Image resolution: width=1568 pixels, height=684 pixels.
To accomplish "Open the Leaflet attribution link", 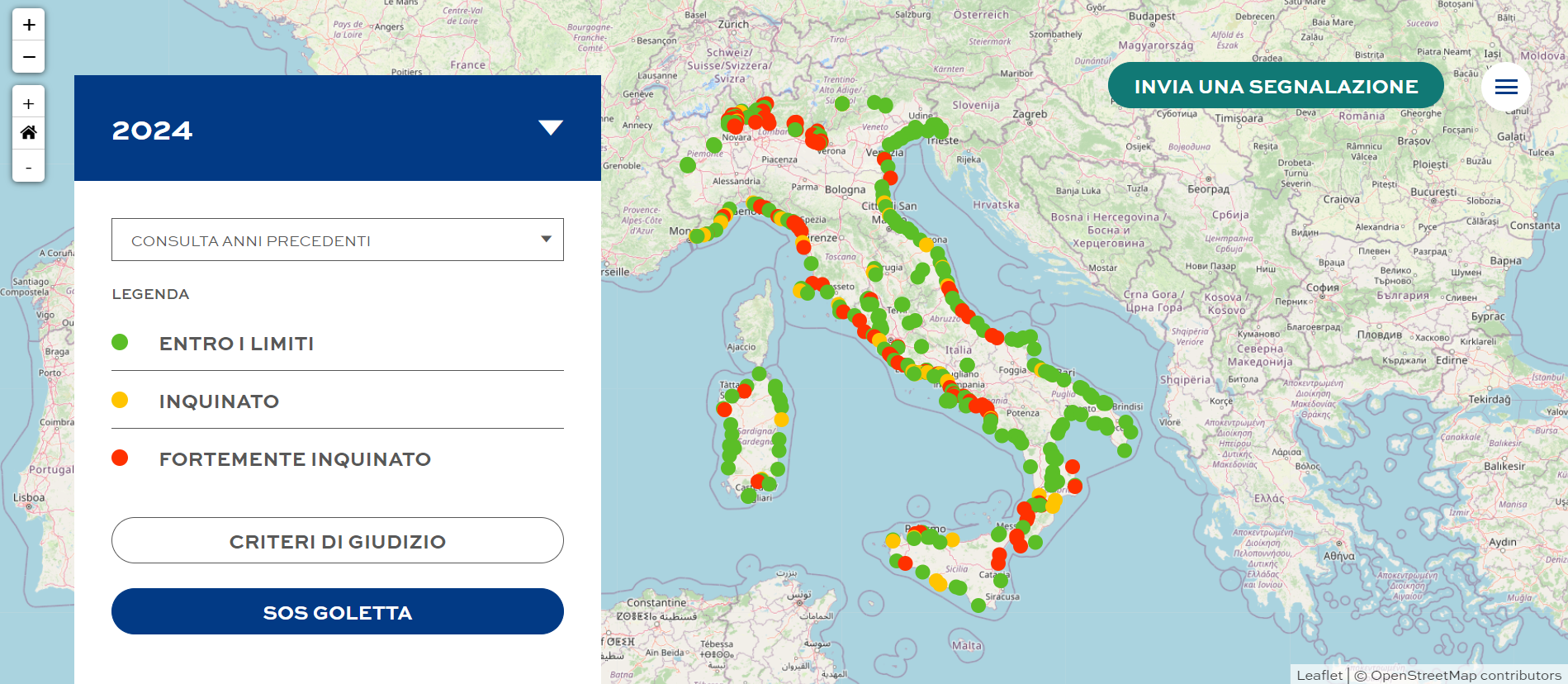I will click(1319, 675).
